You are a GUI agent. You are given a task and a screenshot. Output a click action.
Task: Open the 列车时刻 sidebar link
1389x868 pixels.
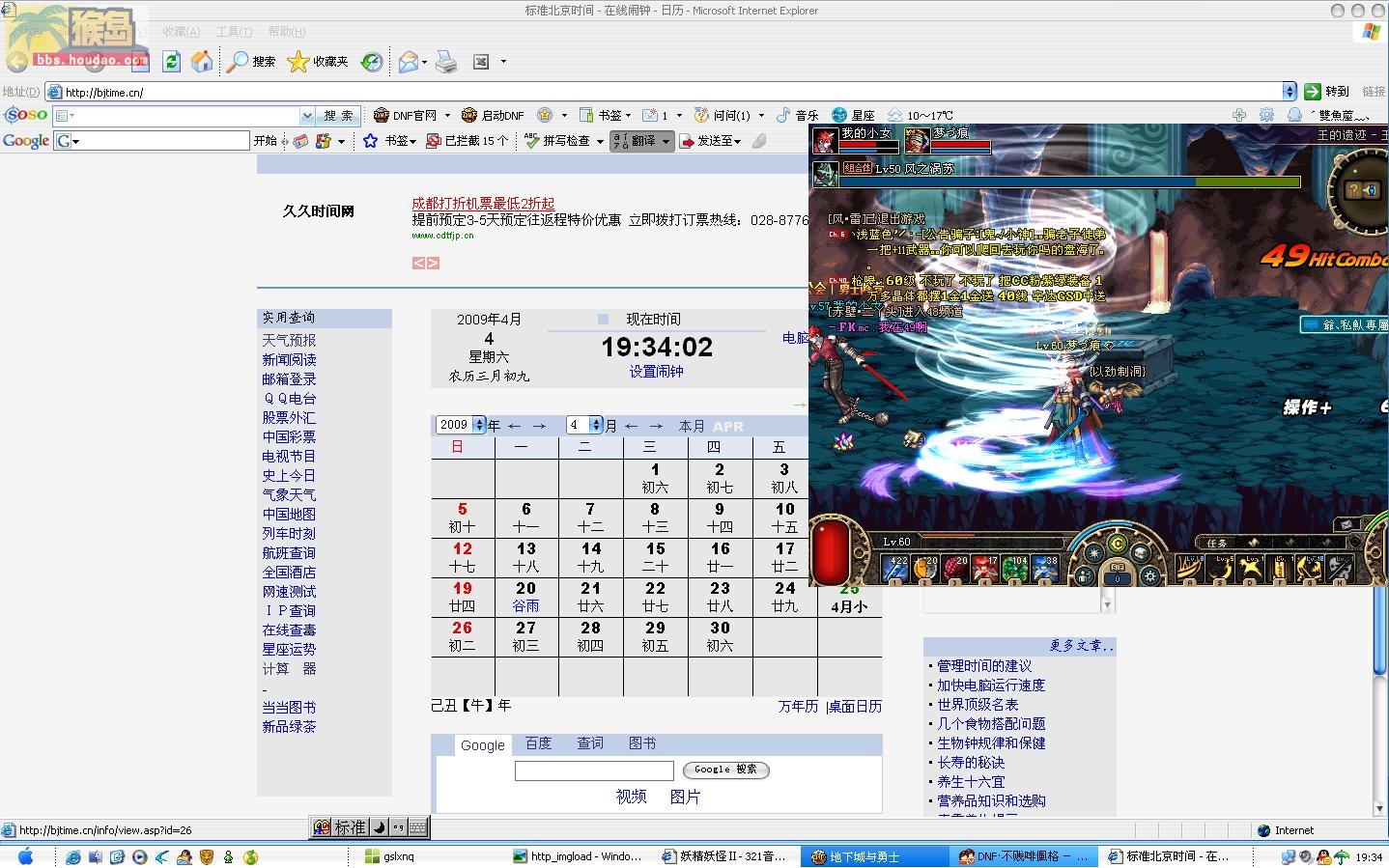289,534
